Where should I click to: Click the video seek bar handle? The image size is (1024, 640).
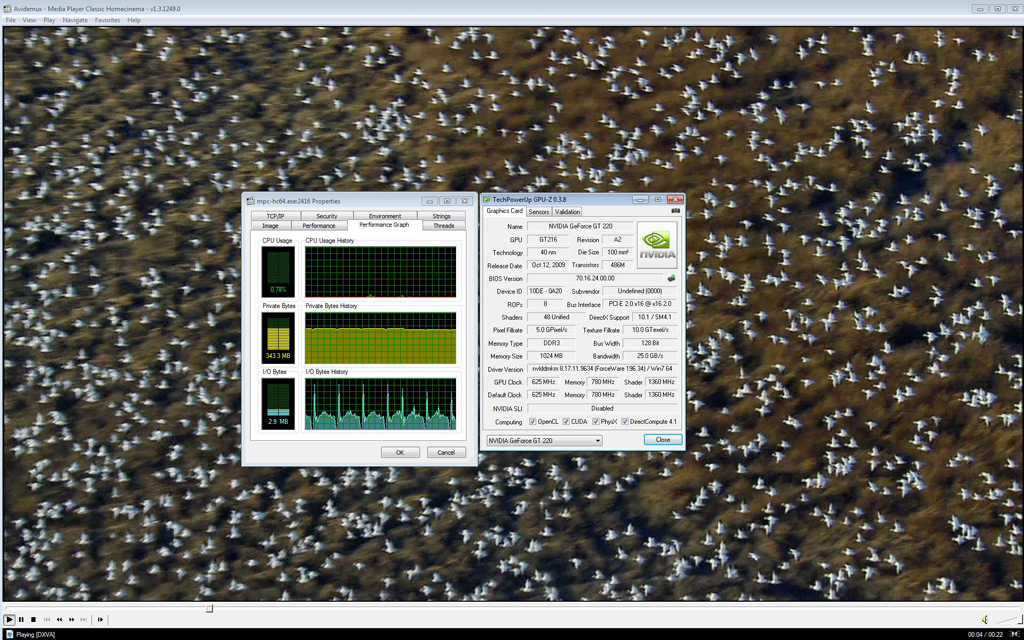[209, 608]
